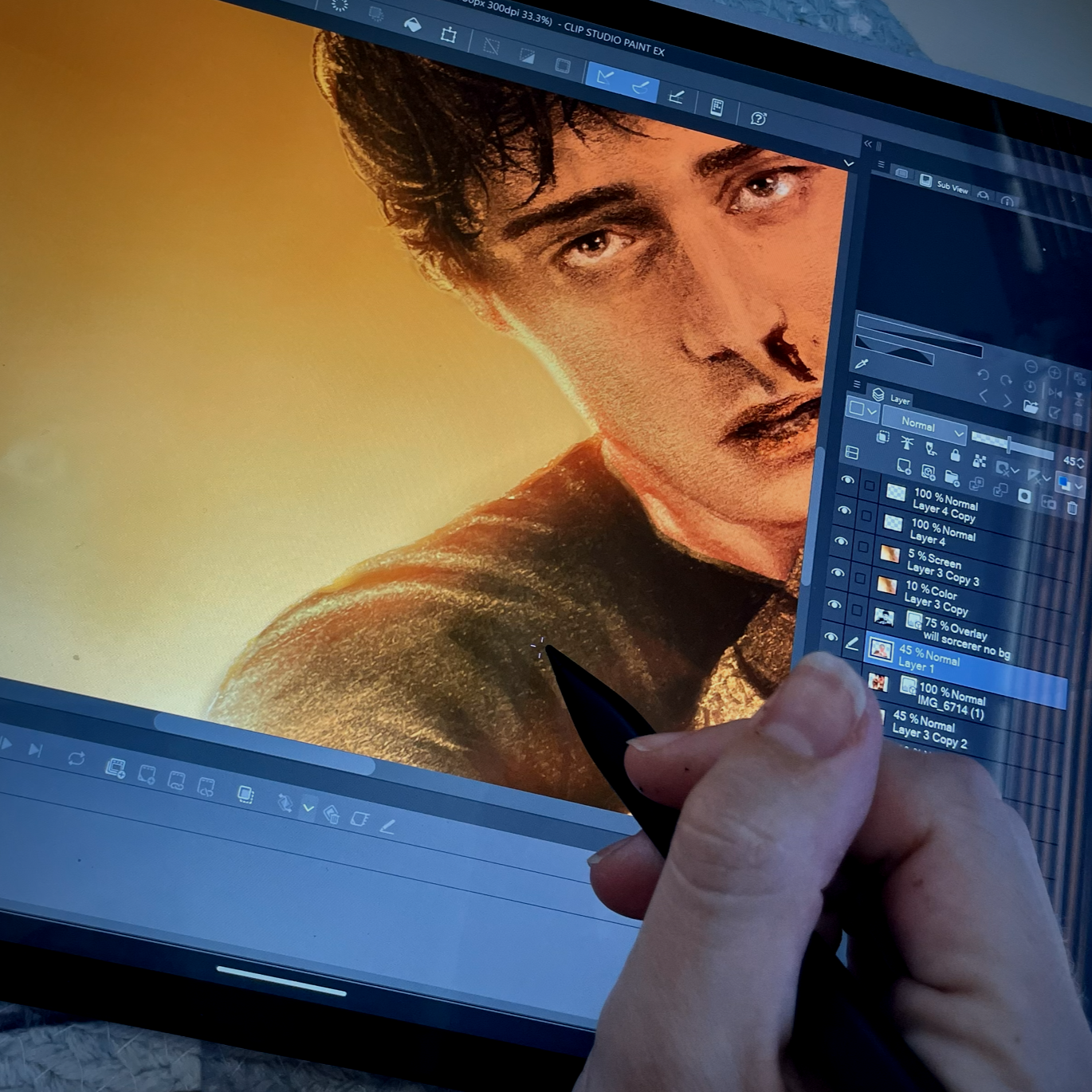Click the Scale/Rotate transform icon in command bar

tap(449, 34)
